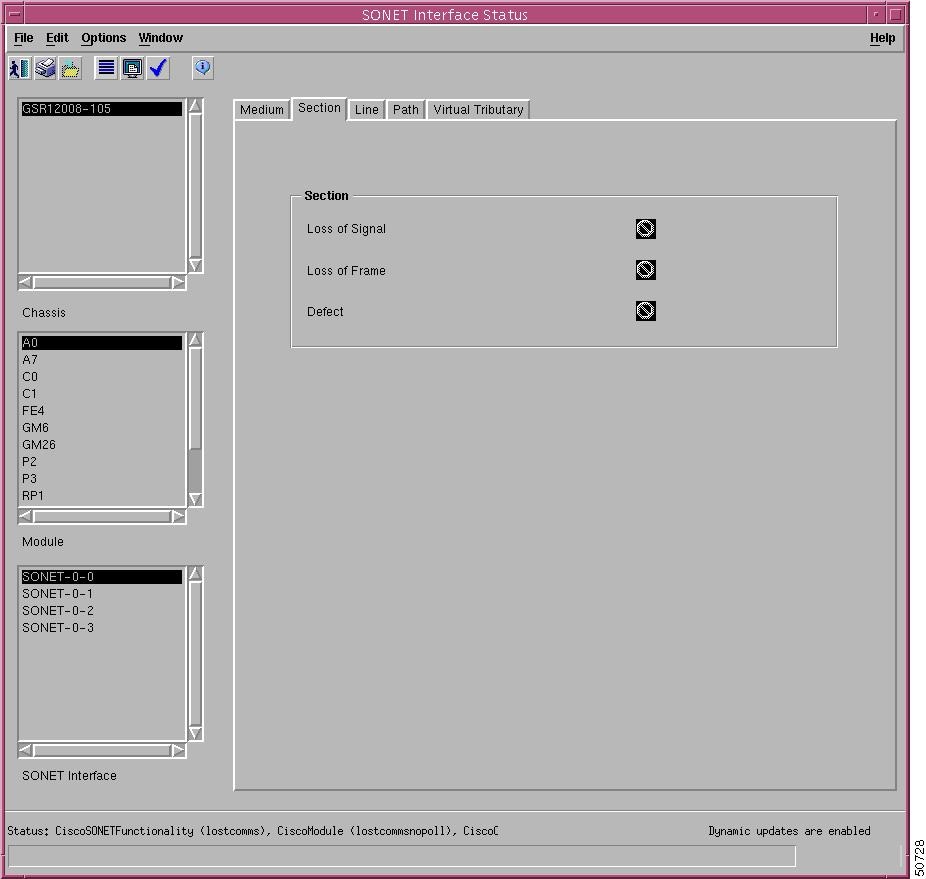The height and width of the screenshot is (879, 926).
Task: Select interface SONET-0-0
Action: click(x=102, y=577)
